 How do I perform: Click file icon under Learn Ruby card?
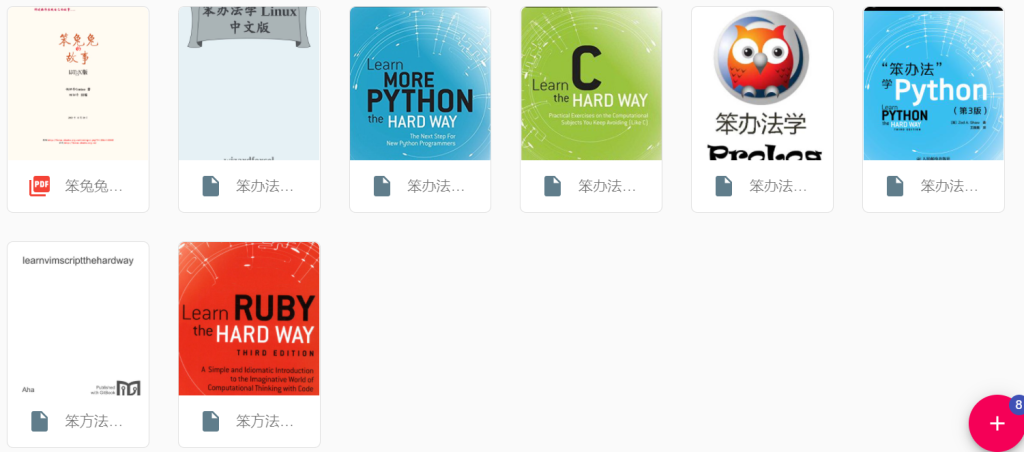point(210,421)
